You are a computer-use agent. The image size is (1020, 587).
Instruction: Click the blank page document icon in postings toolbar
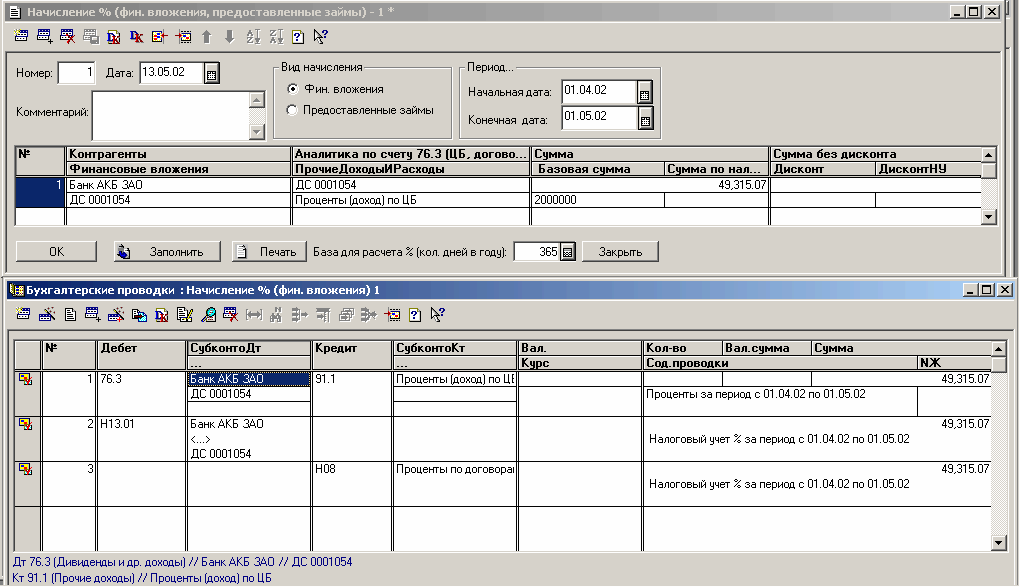(70, 315)
